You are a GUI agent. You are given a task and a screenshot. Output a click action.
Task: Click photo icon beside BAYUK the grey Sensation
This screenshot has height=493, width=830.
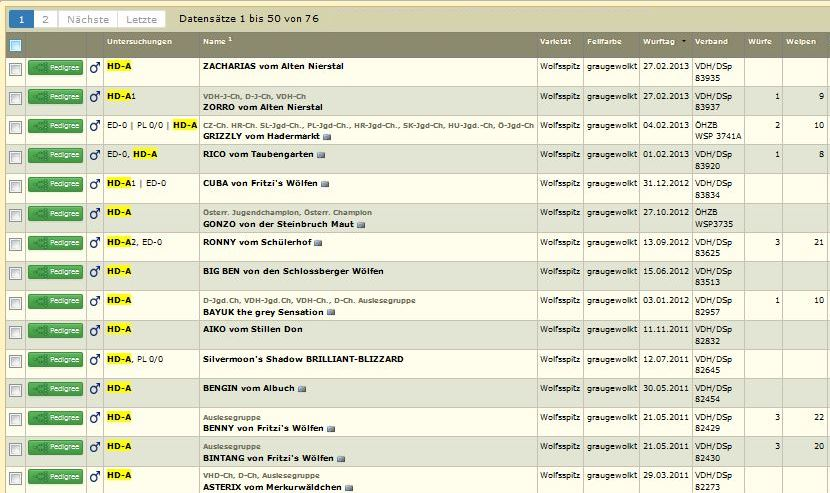(x=329, y=312)
